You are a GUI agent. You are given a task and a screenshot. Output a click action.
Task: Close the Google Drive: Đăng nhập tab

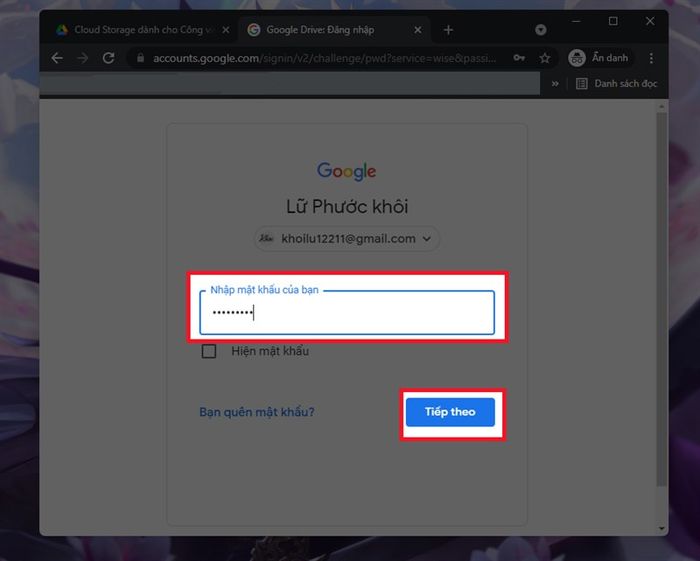click(419, 30)
